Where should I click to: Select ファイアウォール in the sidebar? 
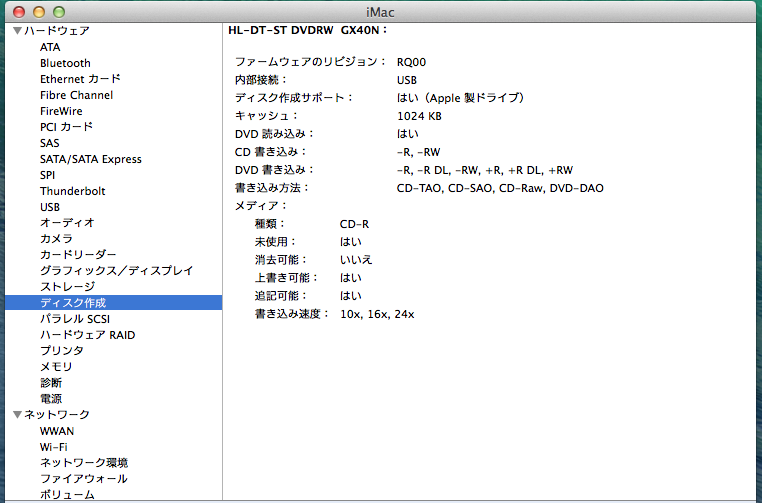click(84, 479)
